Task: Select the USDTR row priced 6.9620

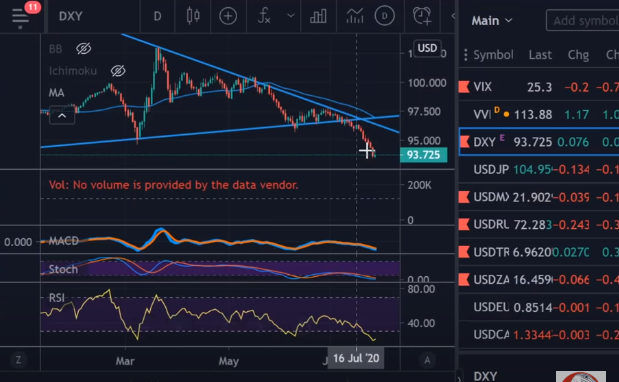Action: click(x=539, y=252)
